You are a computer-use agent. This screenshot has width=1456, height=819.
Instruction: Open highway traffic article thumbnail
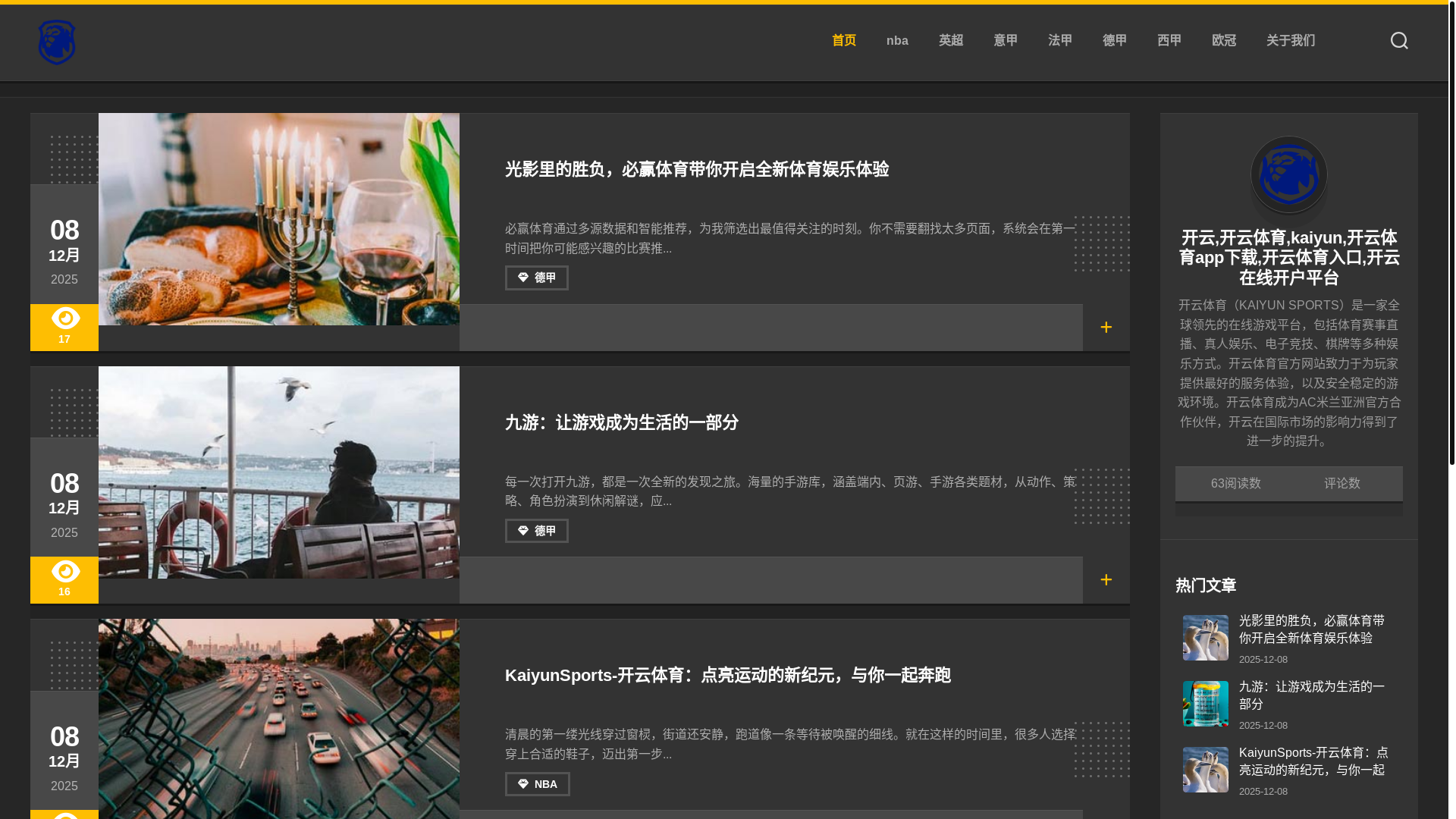click(279, 719)
